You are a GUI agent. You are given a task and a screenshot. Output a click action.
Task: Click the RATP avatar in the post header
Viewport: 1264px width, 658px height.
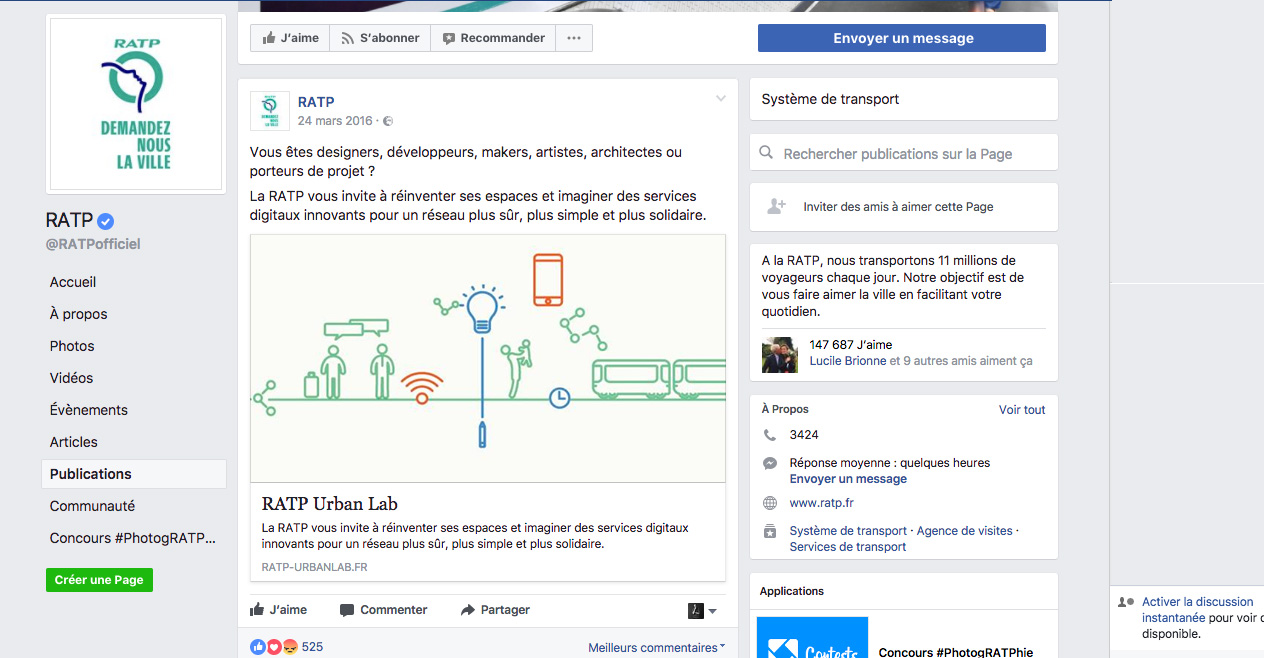coord(270,111)
